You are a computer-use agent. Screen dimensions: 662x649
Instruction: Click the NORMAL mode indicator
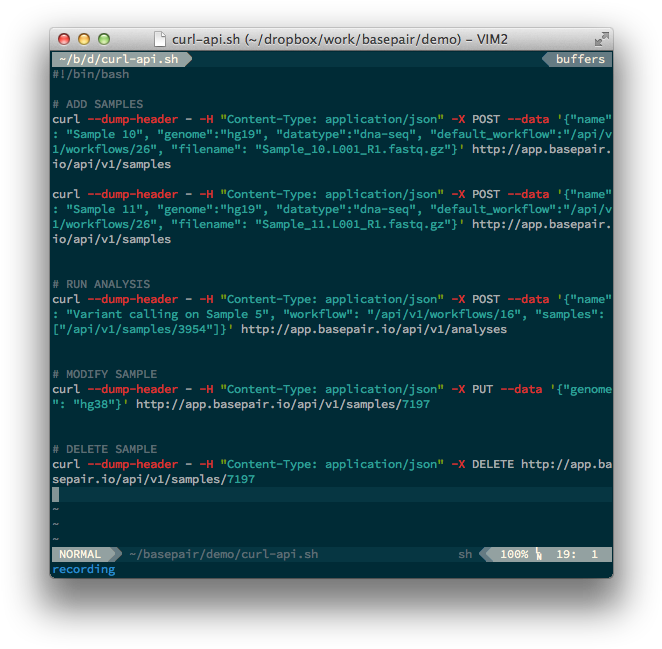point(80,554)
